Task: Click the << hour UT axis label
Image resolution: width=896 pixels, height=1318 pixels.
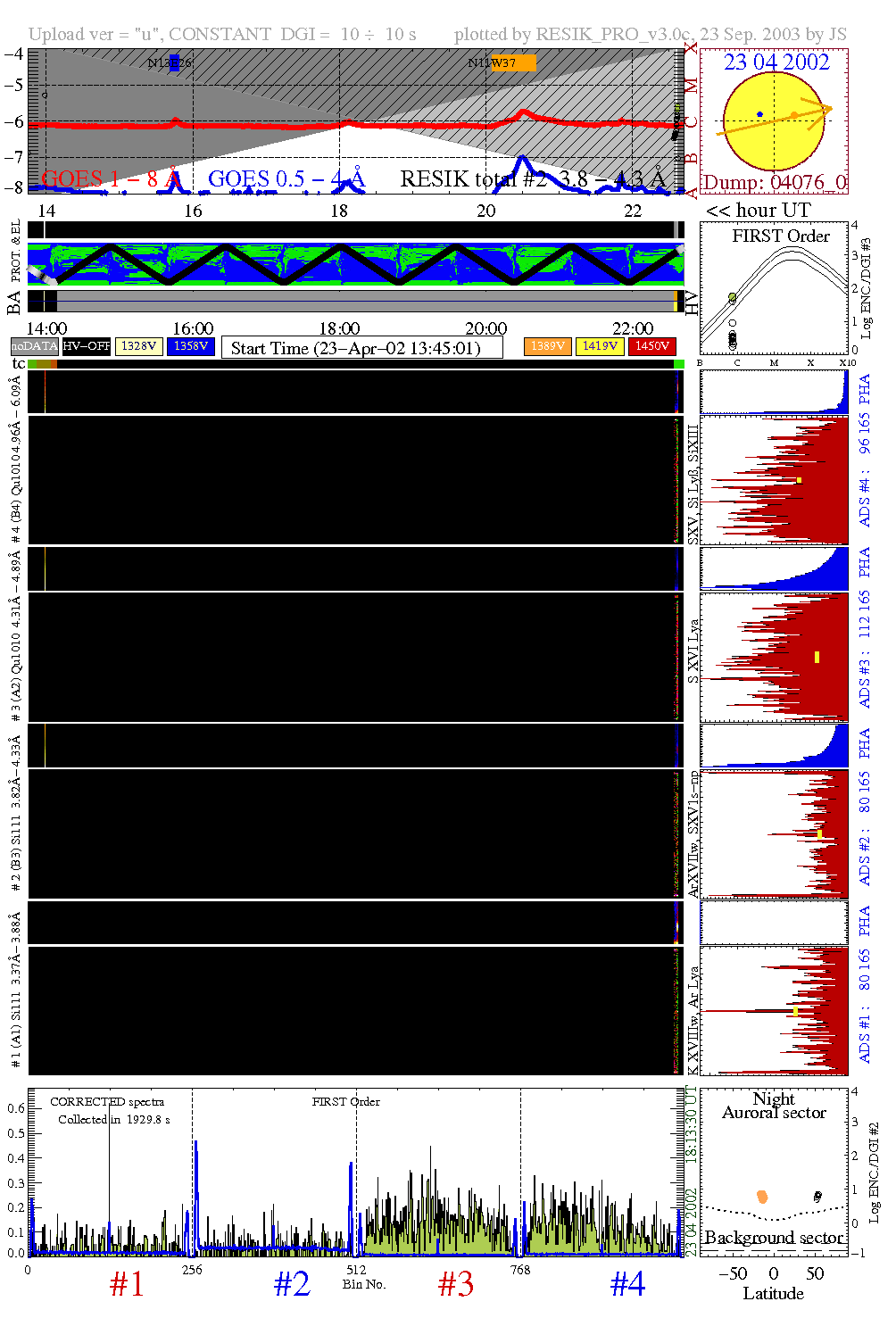Action: click(x=759, y=211)
